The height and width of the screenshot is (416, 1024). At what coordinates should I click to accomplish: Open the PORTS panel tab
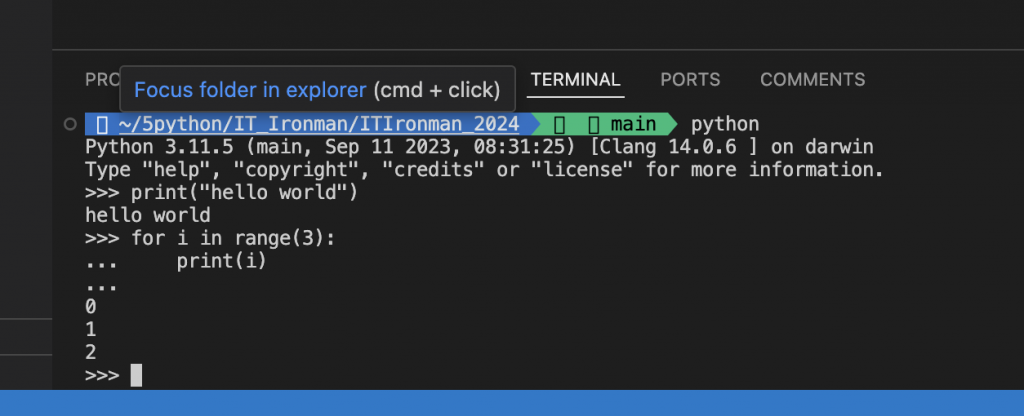tap(690, 80)
